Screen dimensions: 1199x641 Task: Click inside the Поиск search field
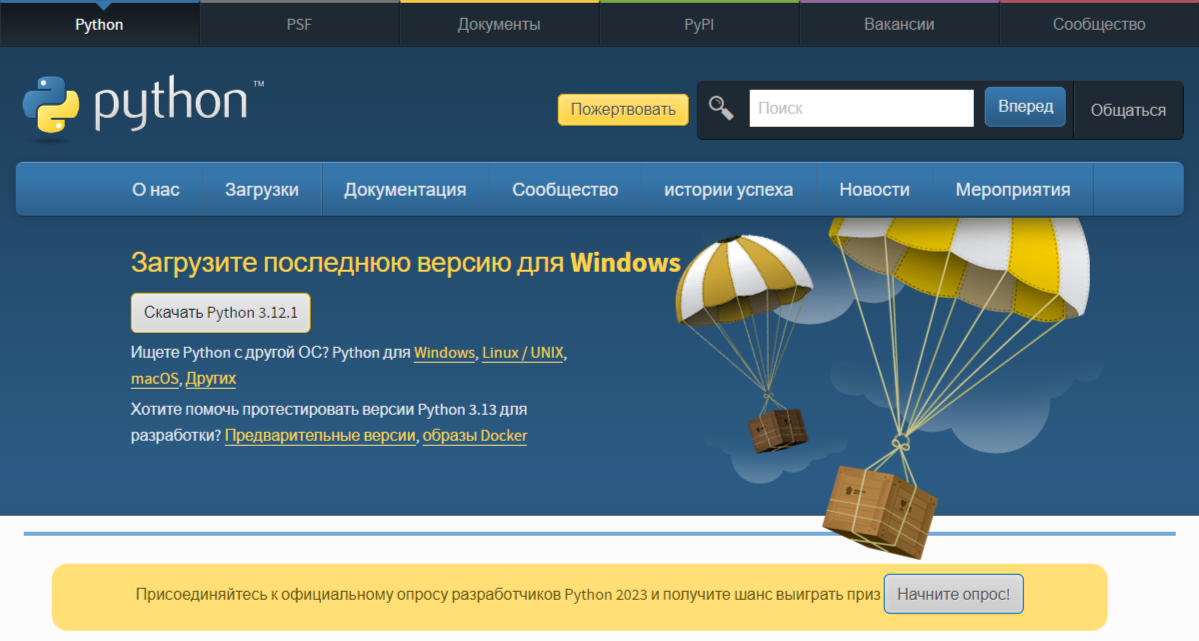click(860, 107)
